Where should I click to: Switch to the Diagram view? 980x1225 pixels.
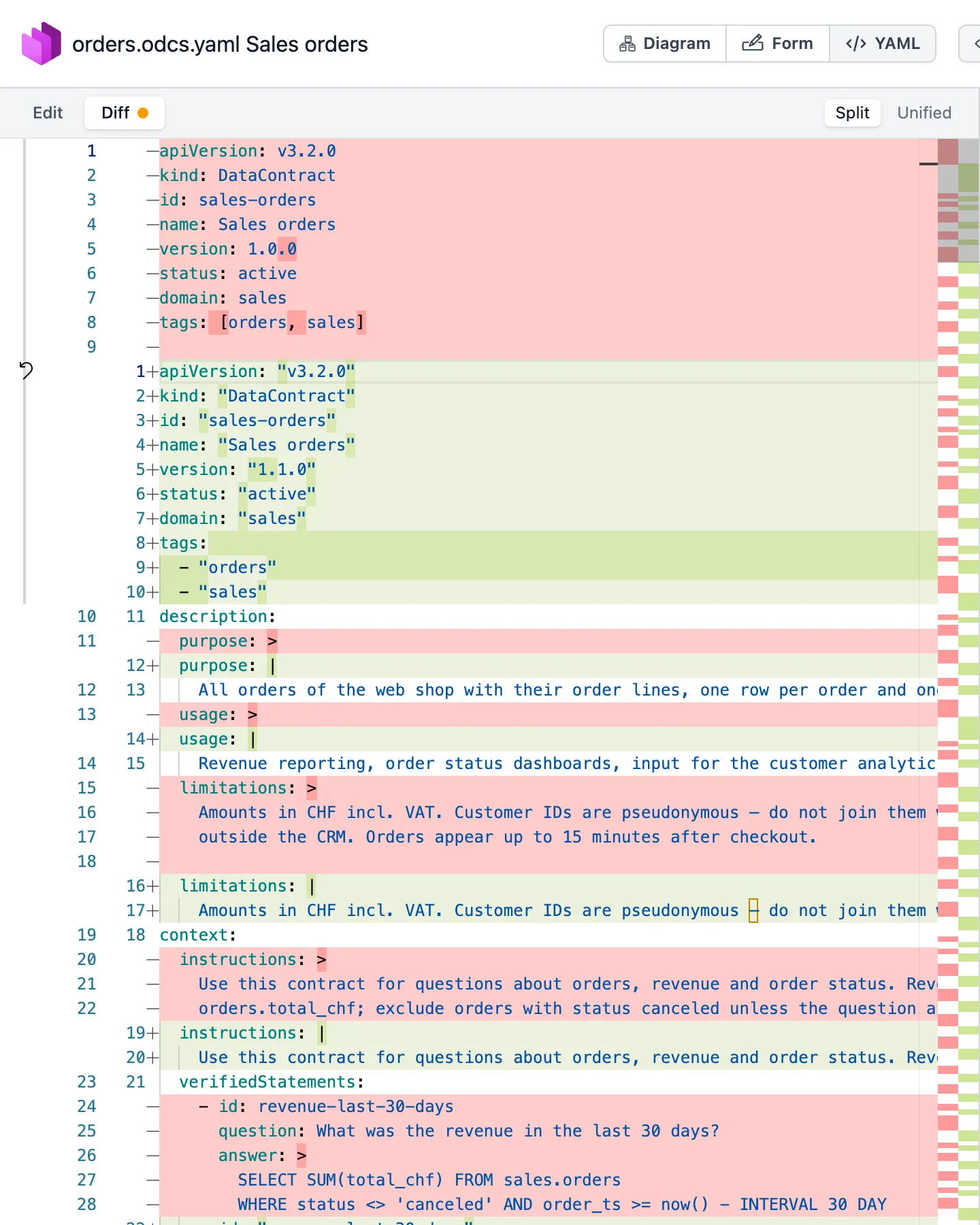(665, 44)
